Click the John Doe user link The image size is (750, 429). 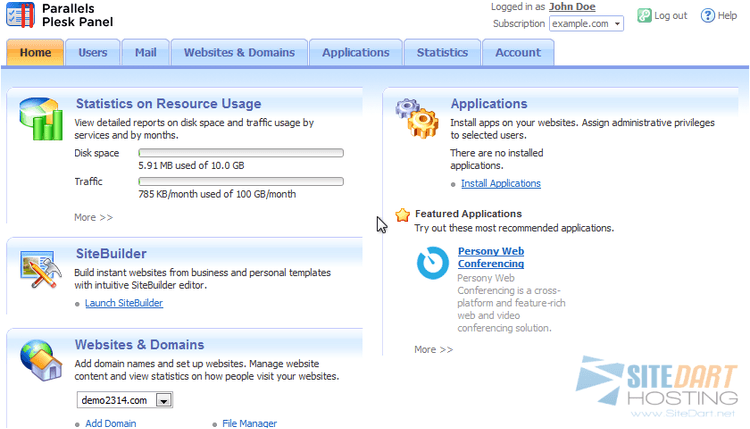[x=572, y=7]
